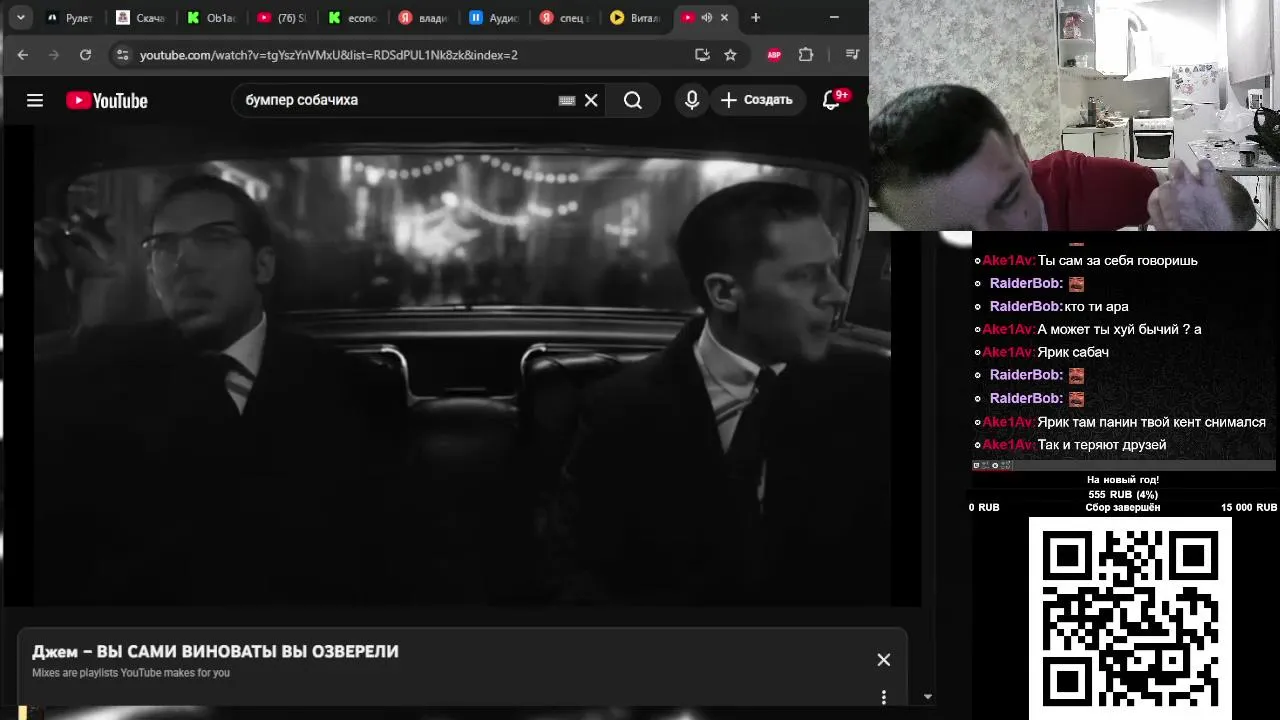Switch to the (76) YouTube tab
Viewport: 1280px width, 720px height.
point(282,18)
